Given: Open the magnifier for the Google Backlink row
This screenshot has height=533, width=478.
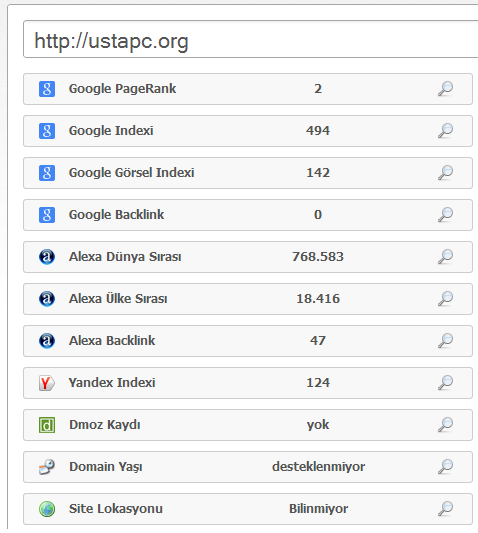Looking at the screenshot, I should (445, 215).
